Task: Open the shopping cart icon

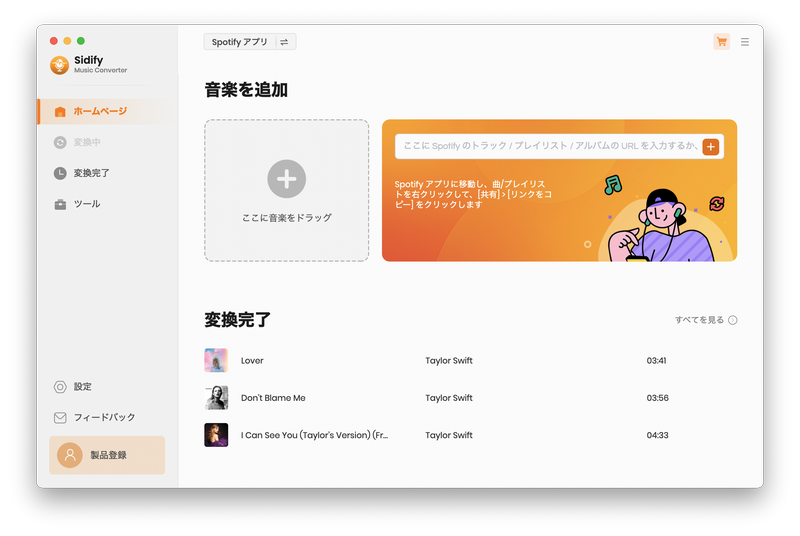Action: coord(721,42)
